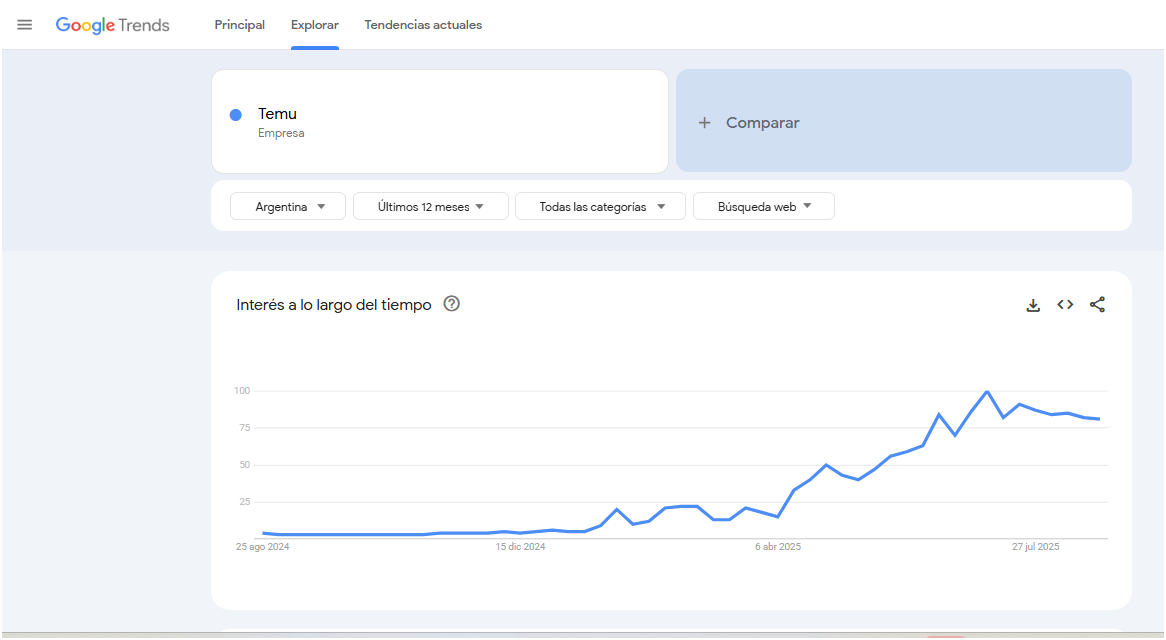Expand the Todas las categorías dropdown
Image resolution: width=1166 pixels, height=640 pixels.
pos(600,207)
